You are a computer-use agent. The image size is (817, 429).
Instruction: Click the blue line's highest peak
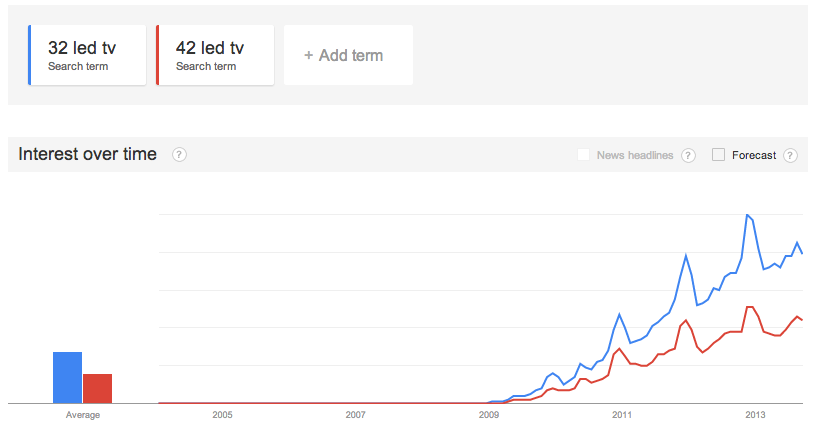point(747,215)
